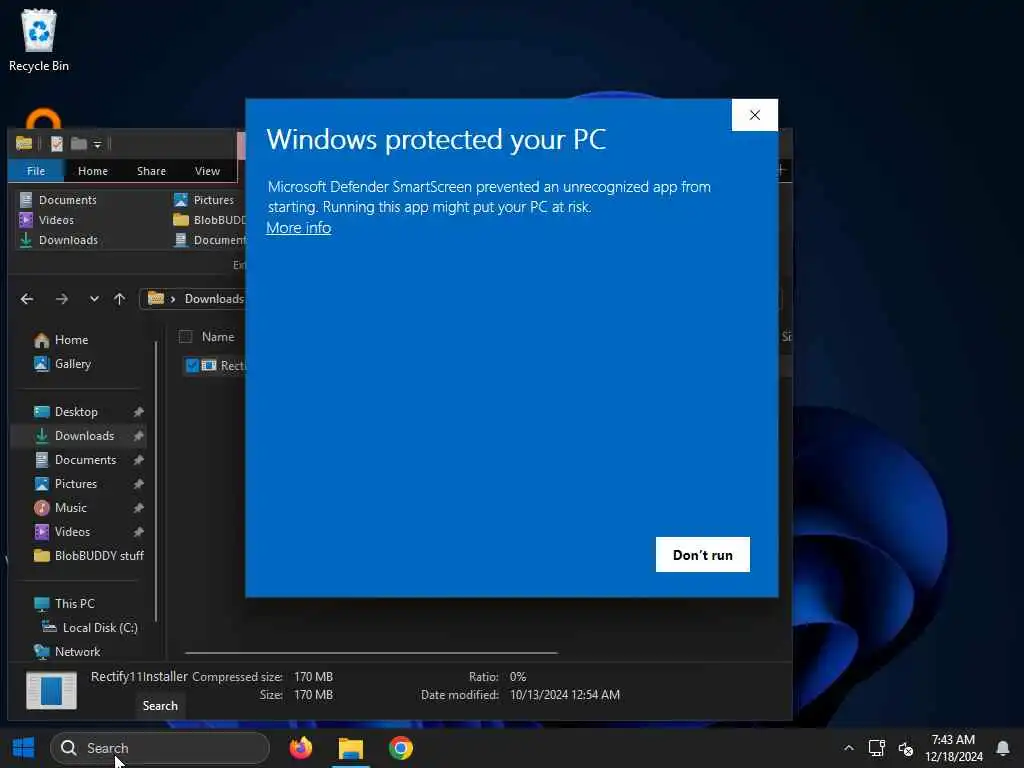Click the More info link
Image resolution: width=1024 pixels, height=768 pixels.
pos(298,227)
